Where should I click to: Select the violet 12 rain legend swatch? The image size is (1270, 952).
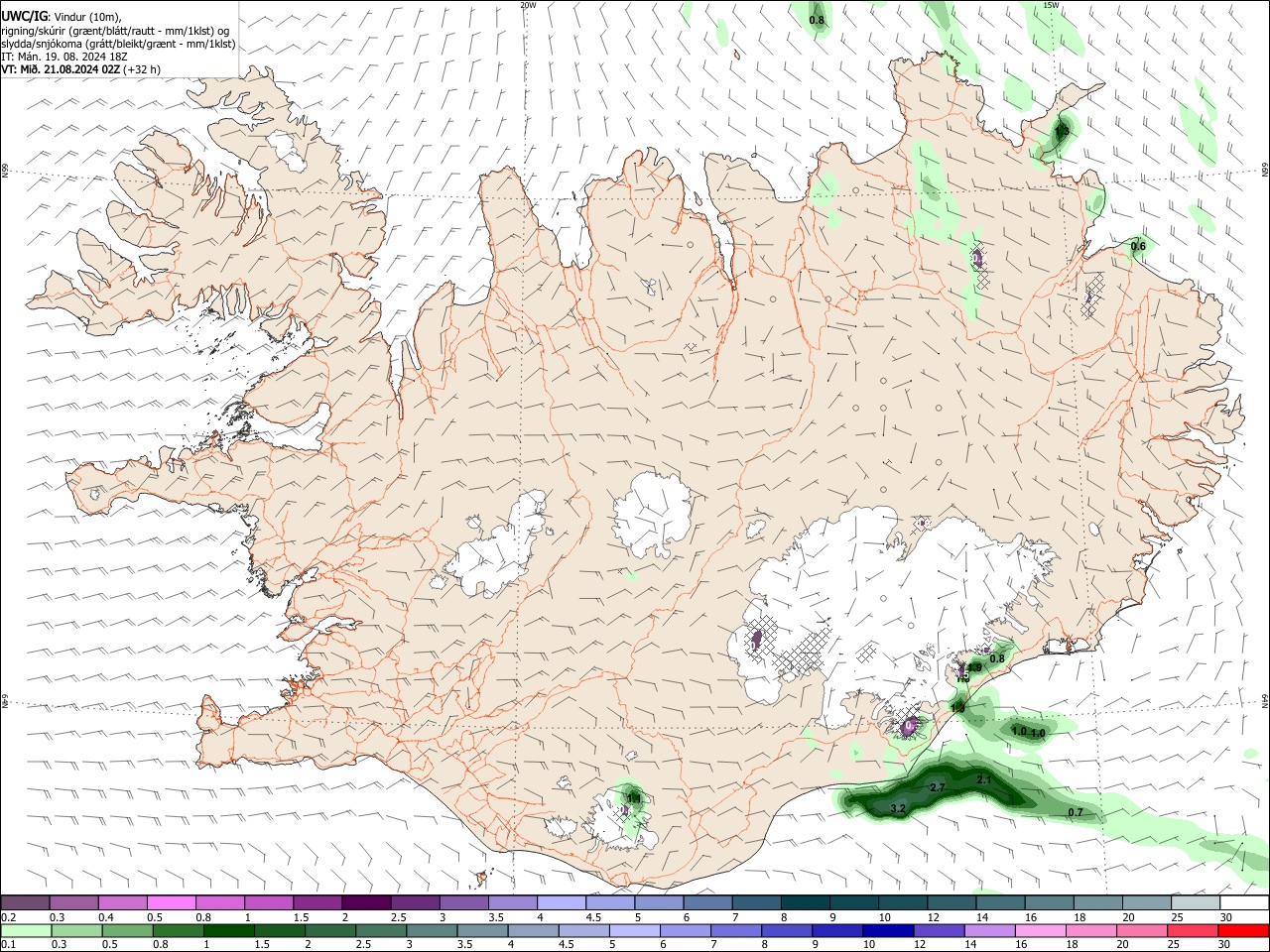[x=940, y=931]
